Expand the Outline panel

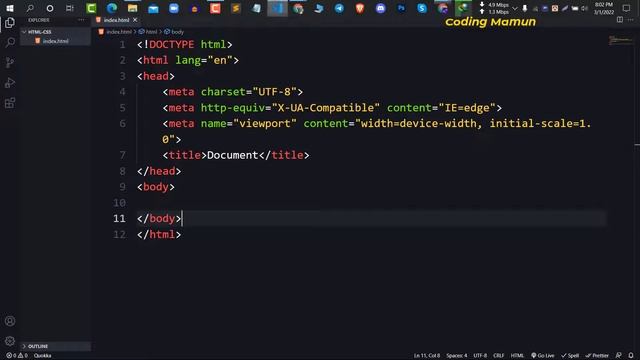(x=56, y=346)
